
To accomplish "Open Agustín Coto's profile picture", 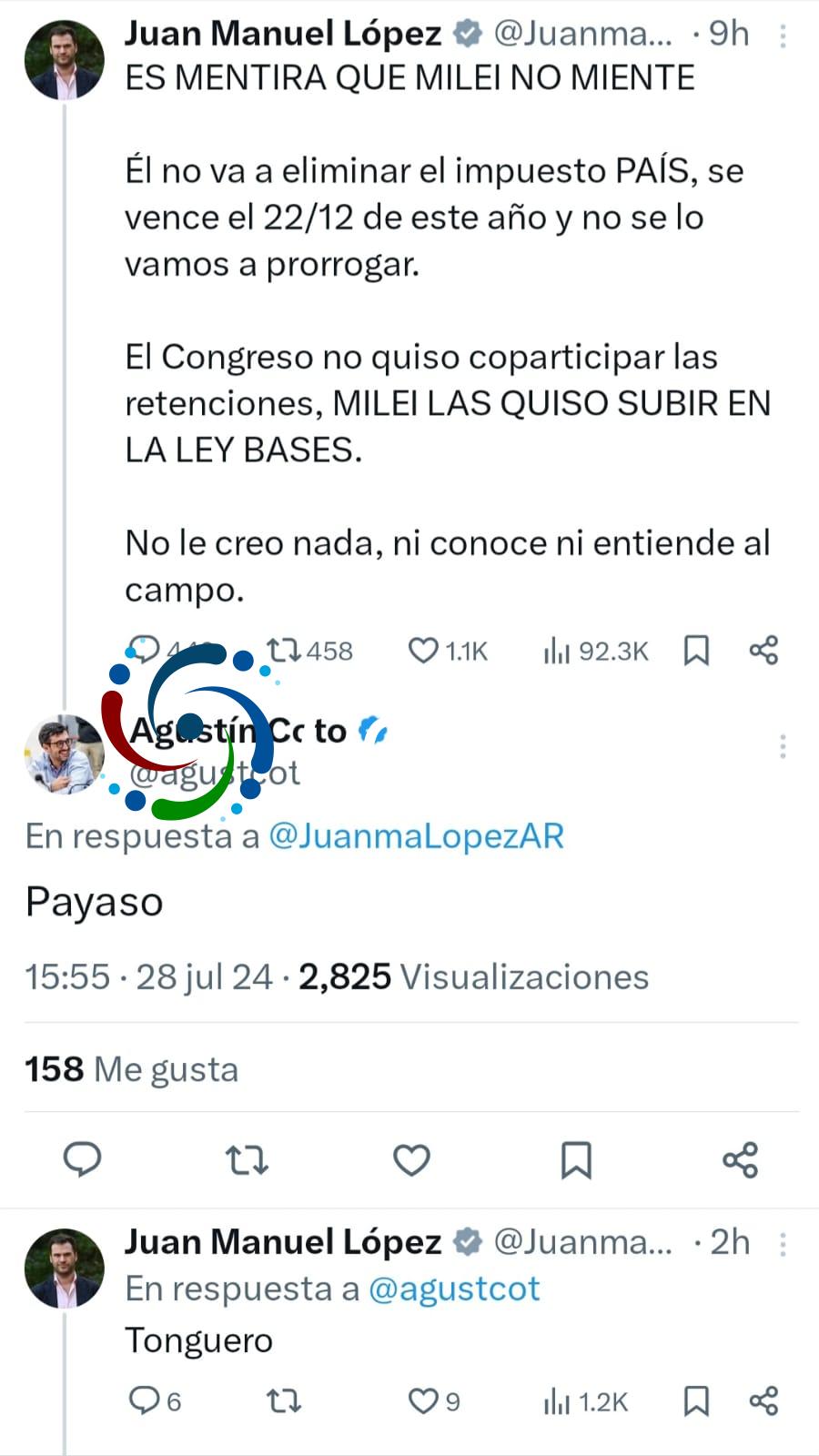I will (64, 754).
